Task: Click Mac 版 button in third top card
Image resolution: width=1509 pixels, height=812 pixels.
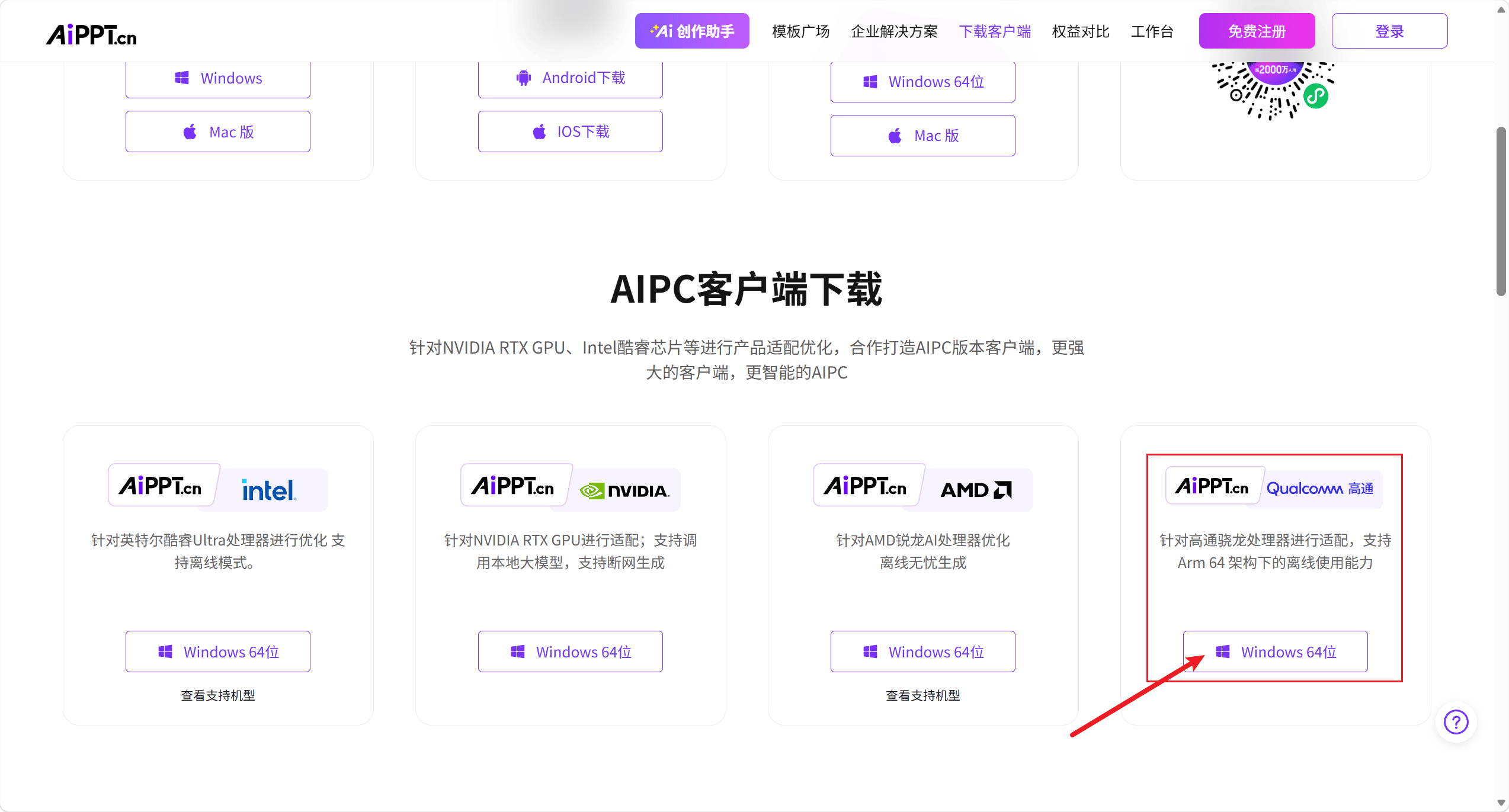Action: point(922,136)
